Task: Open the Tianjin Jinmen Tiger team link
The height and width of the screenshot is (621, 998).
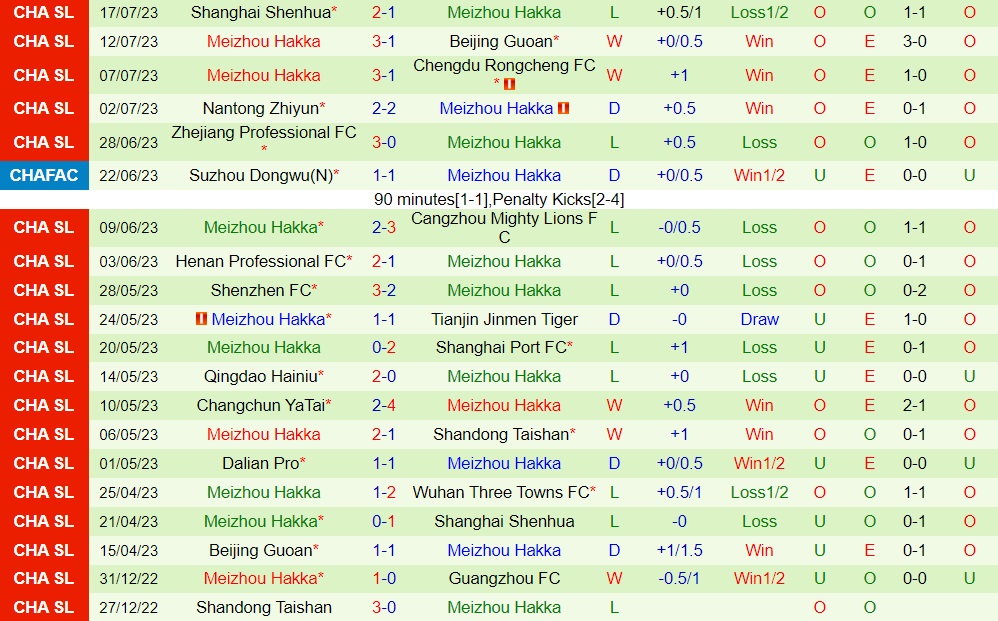Action: coord(504,319)
